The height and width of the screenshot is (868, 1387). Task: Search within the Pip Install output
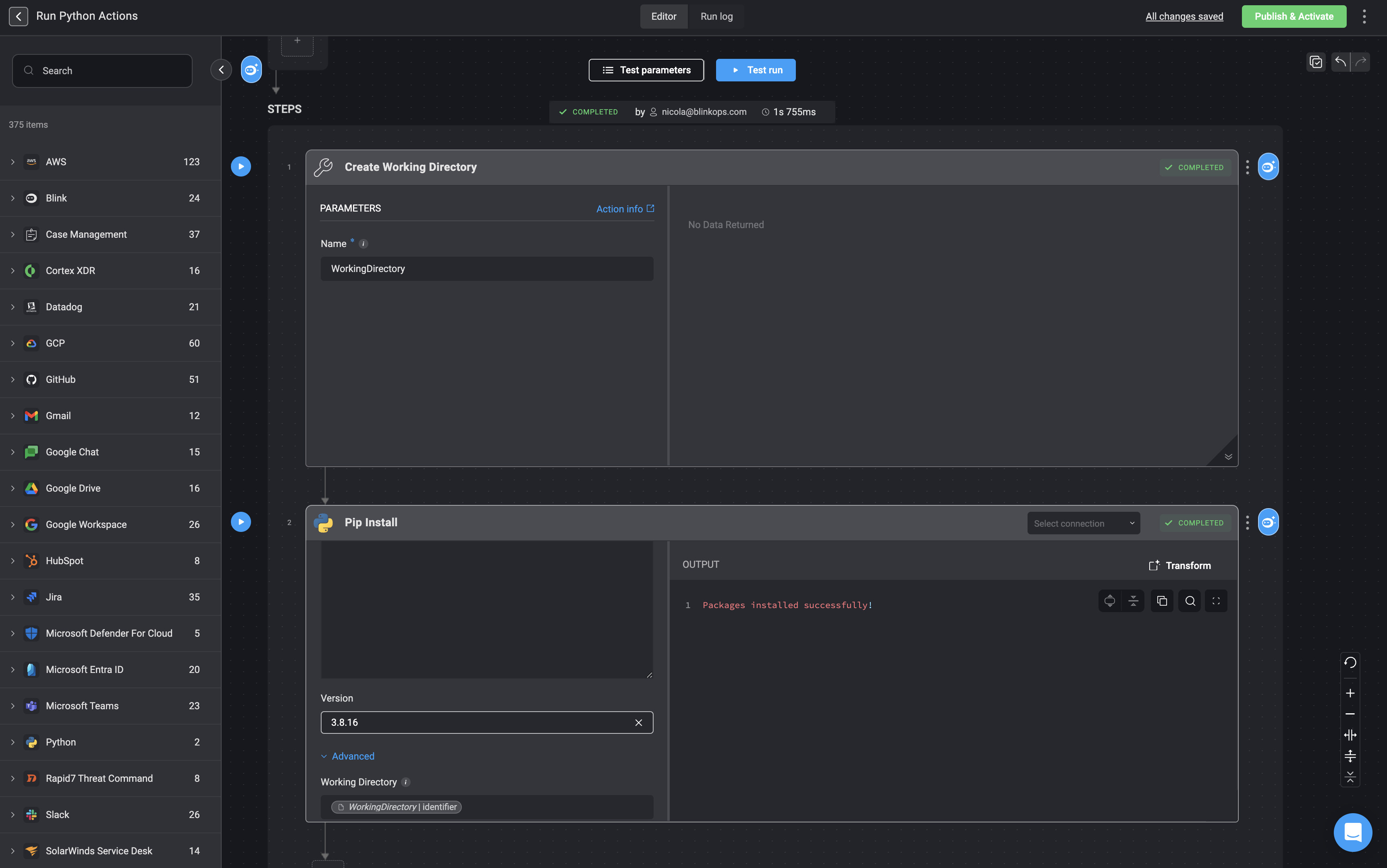coord(1190,601)
